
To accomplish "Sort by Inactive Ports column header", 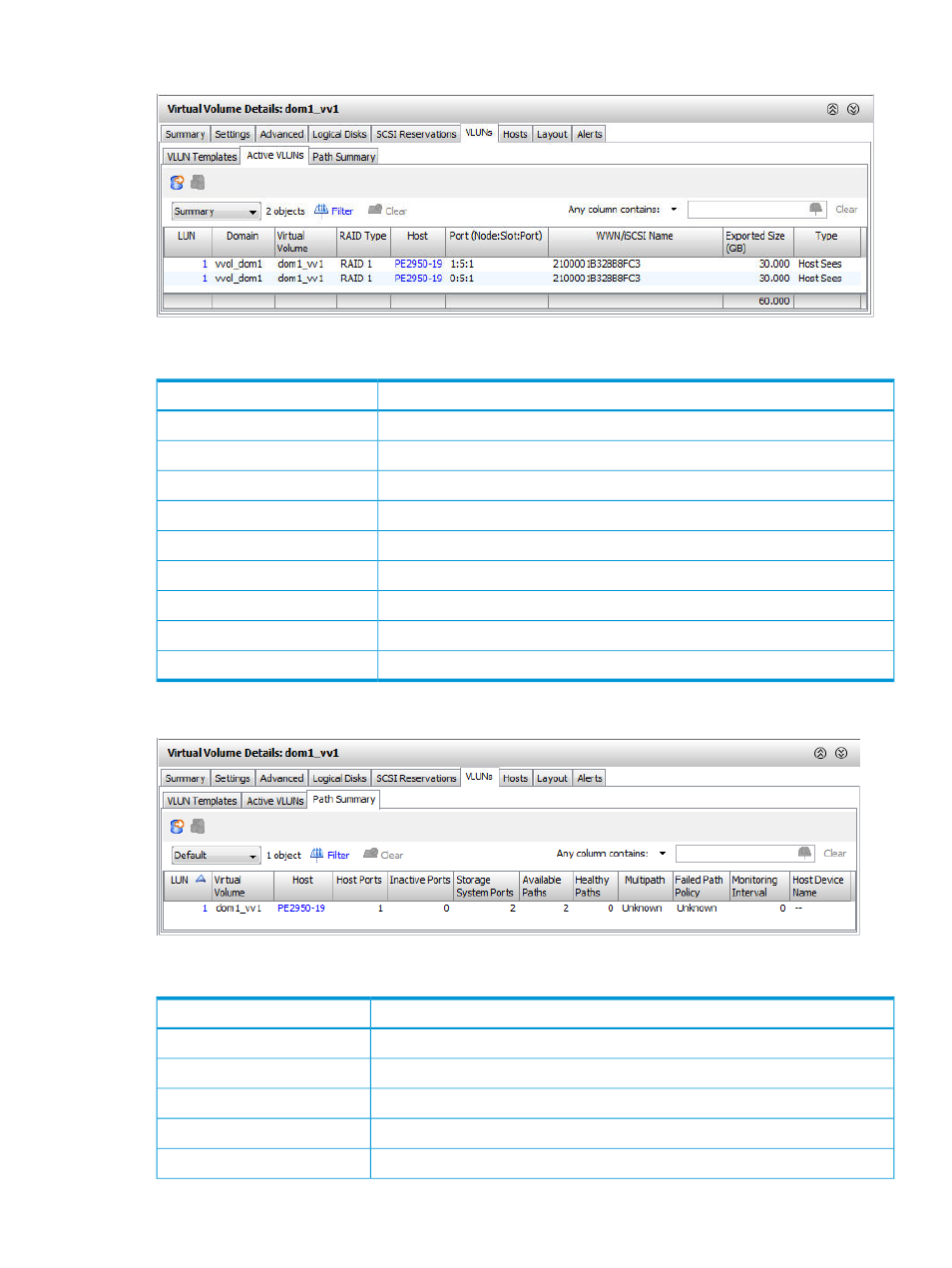I will click(420, 886).
